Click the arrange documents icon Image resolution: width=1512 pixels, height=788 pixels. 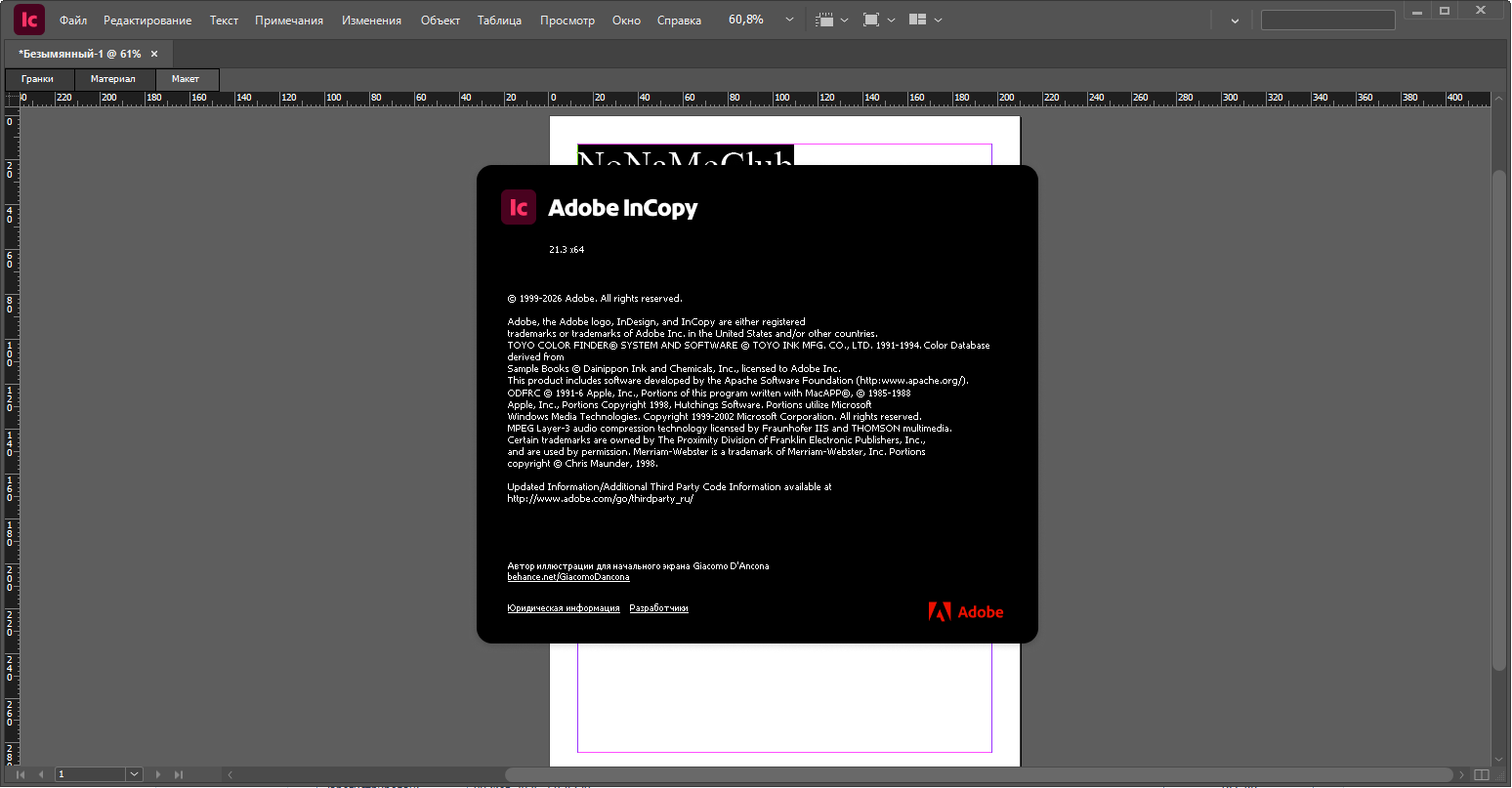pos(917,20)
